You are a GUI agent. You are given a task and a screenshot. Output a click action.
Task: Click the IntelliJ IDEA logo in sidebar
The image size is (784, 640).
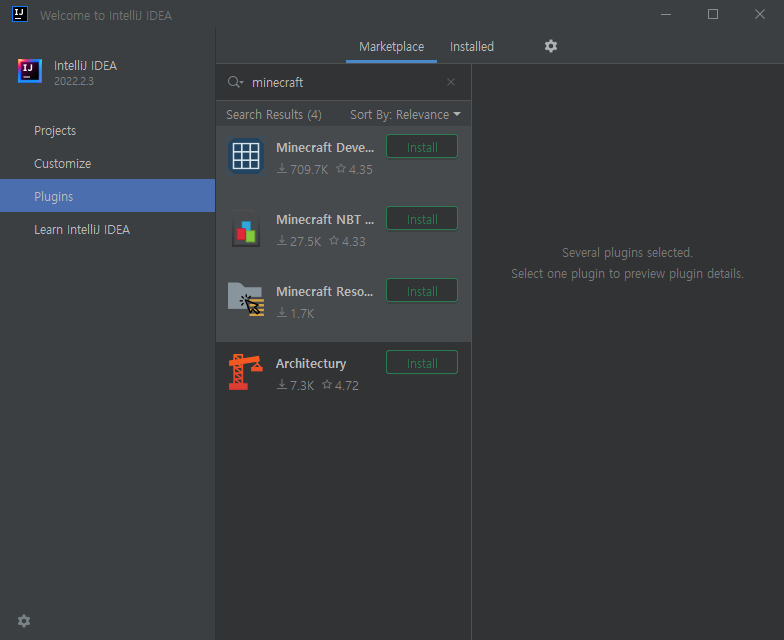pyautogui.click(x=30, y=71)
